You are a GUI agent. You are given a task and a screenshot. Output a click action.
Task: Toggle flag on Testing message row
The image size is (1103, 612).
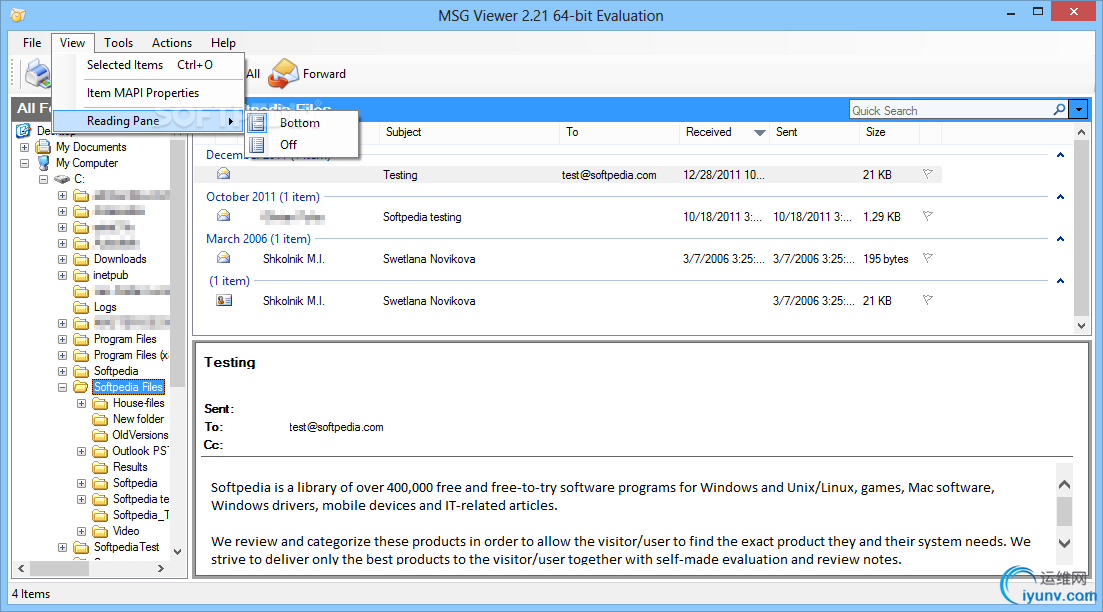click(928, 174)
